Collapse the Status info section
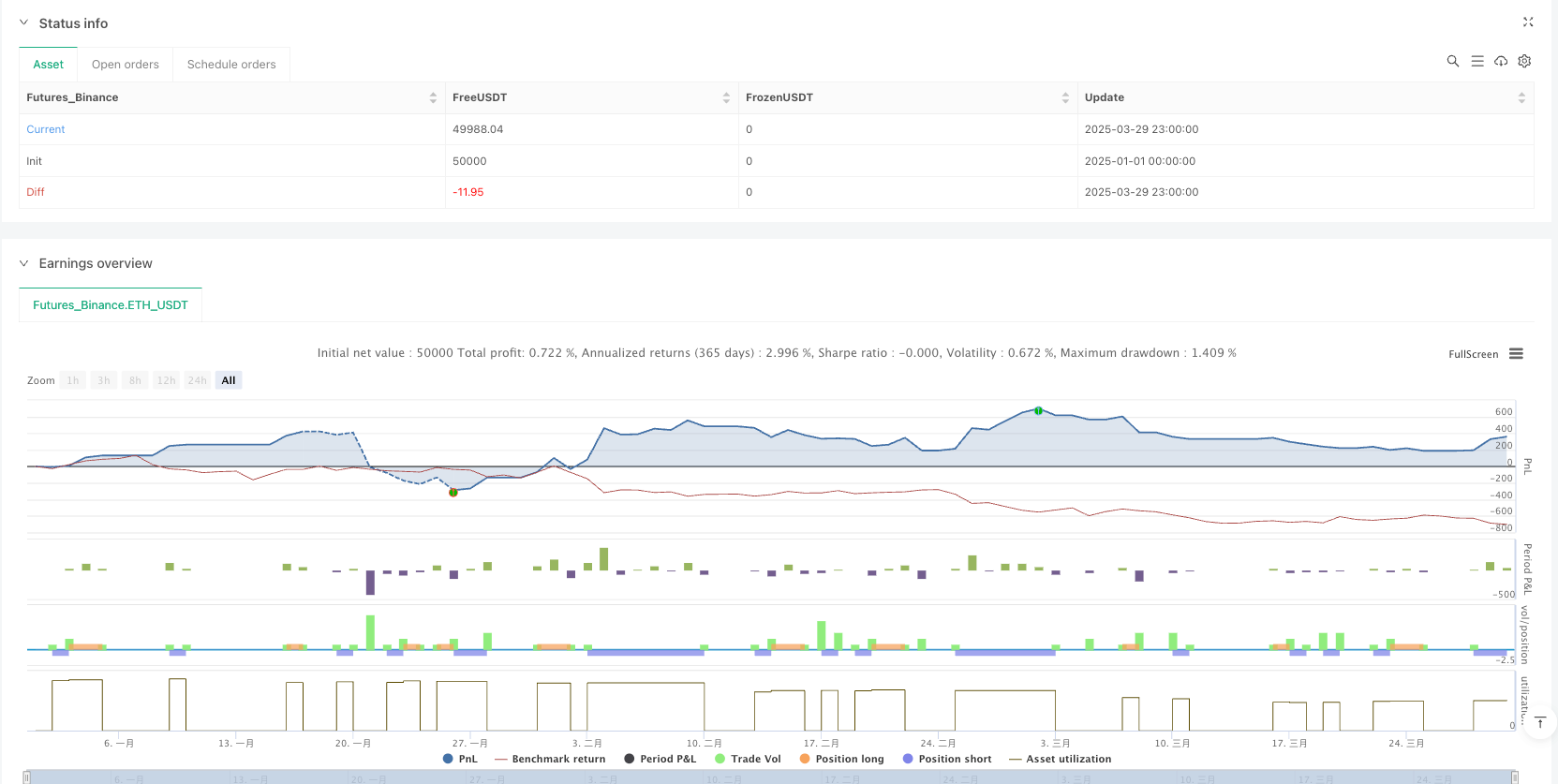Viewport: 1558px width, 784px height. (x=24, y=22)
